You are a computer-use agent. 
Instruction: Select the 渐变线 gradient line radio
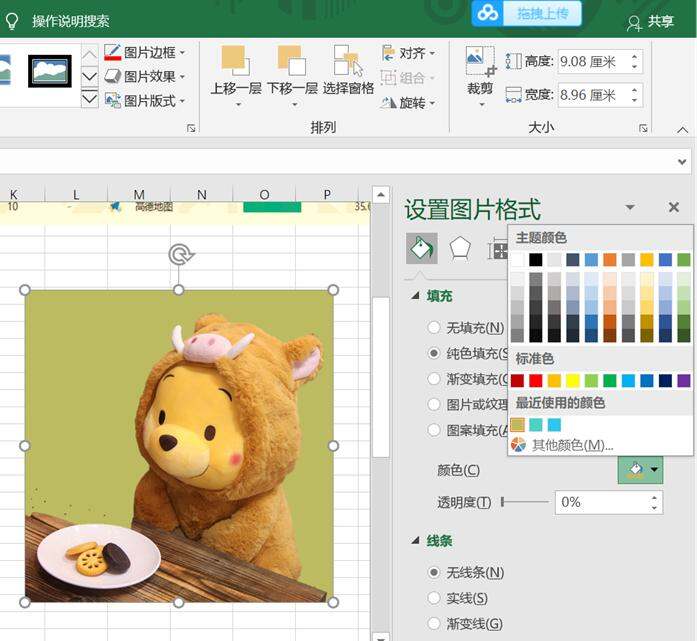(434, 624)
